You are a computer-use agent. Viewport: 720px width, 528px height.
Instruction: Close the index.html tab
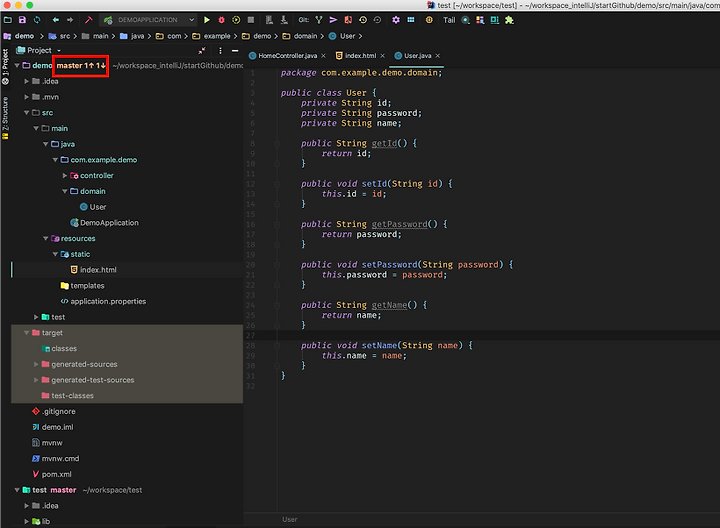[x=382, y=56]
